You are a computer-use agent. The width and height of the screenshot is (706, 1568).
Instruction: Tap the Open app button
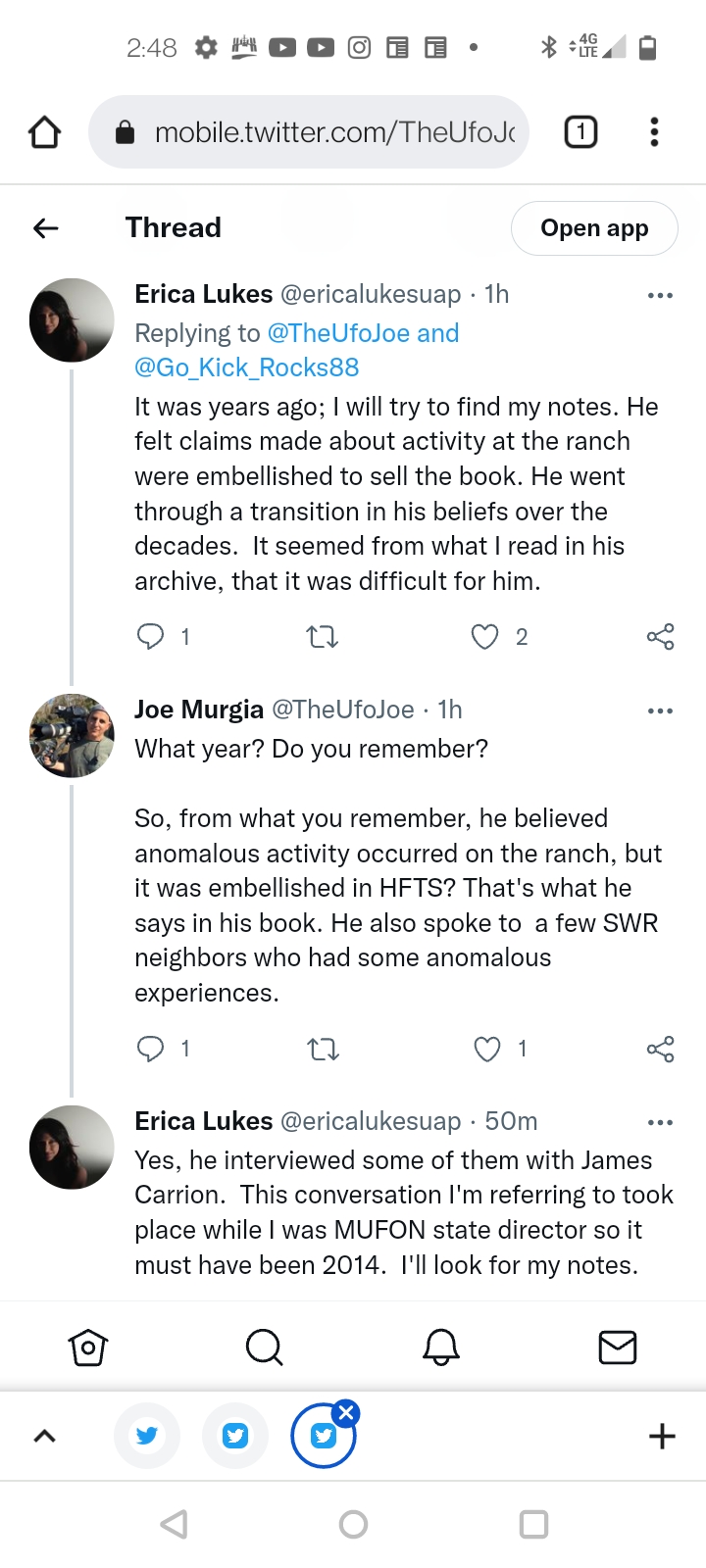coord(594,228)
